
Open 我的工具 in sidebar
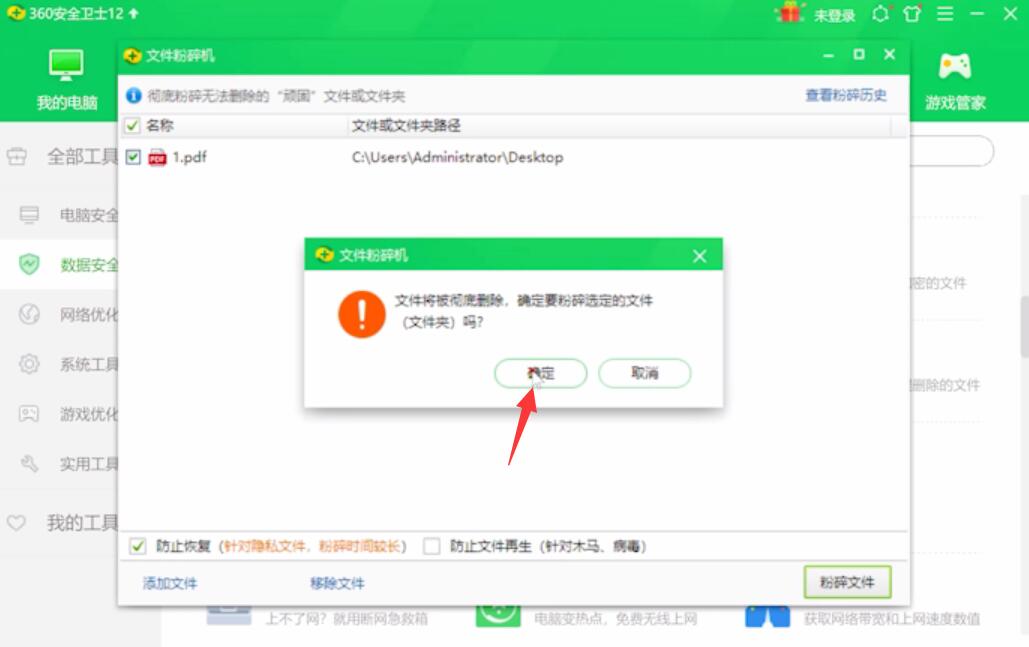coord(82,523)
